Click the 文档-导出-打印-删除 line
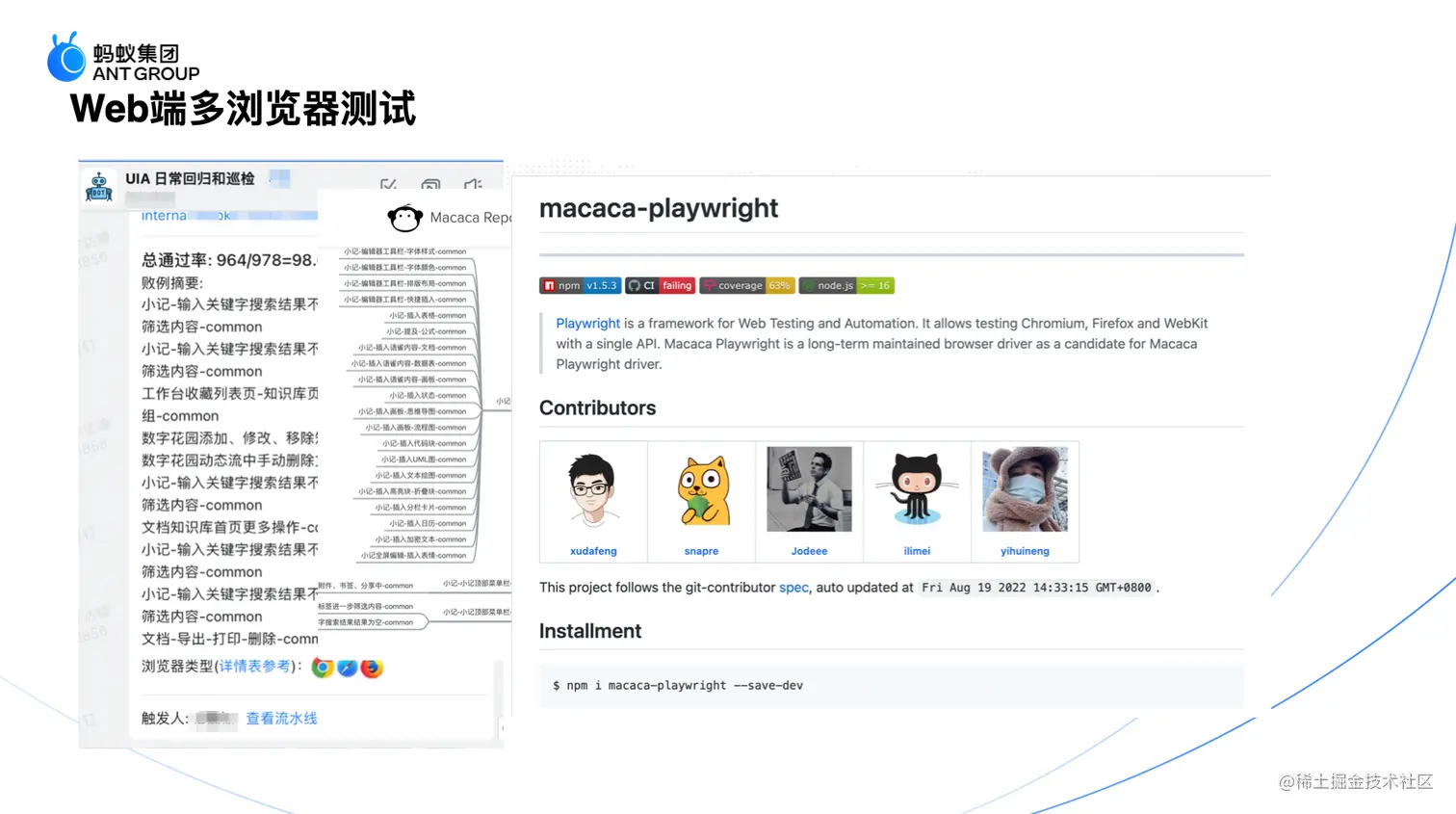This screenshot has height=814, width=1456. point(229,640)
